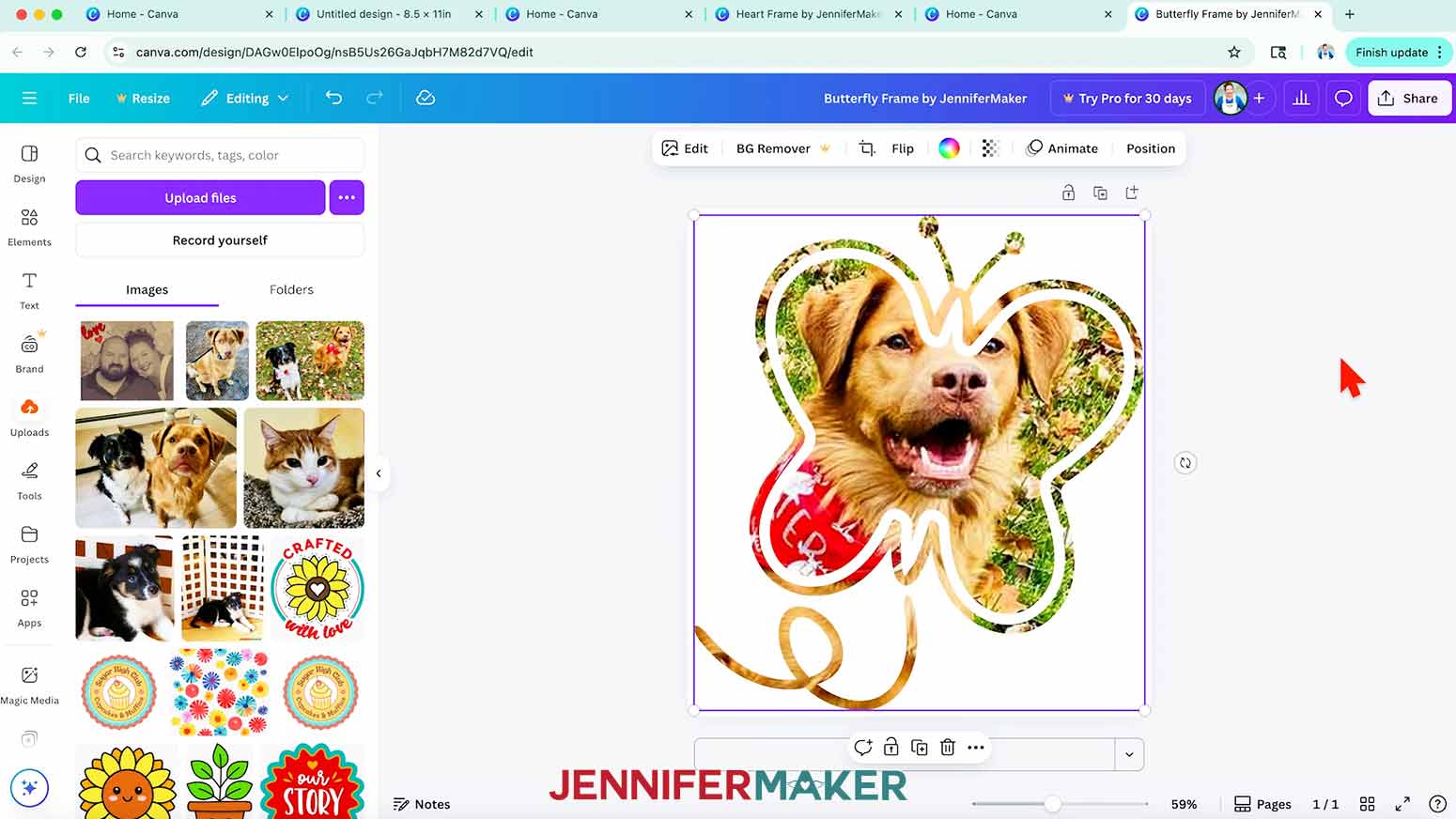Image resolution: width=1456 pixels, height=819 pixels.
Task: Click the Share button
Action: coord(1409,98)
